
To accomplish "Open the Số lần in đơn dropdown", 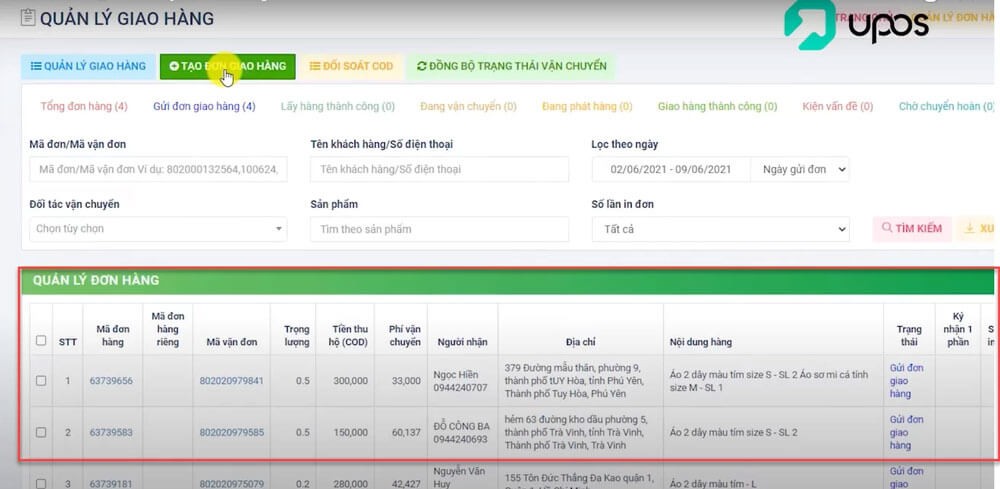I will point(720,229).
